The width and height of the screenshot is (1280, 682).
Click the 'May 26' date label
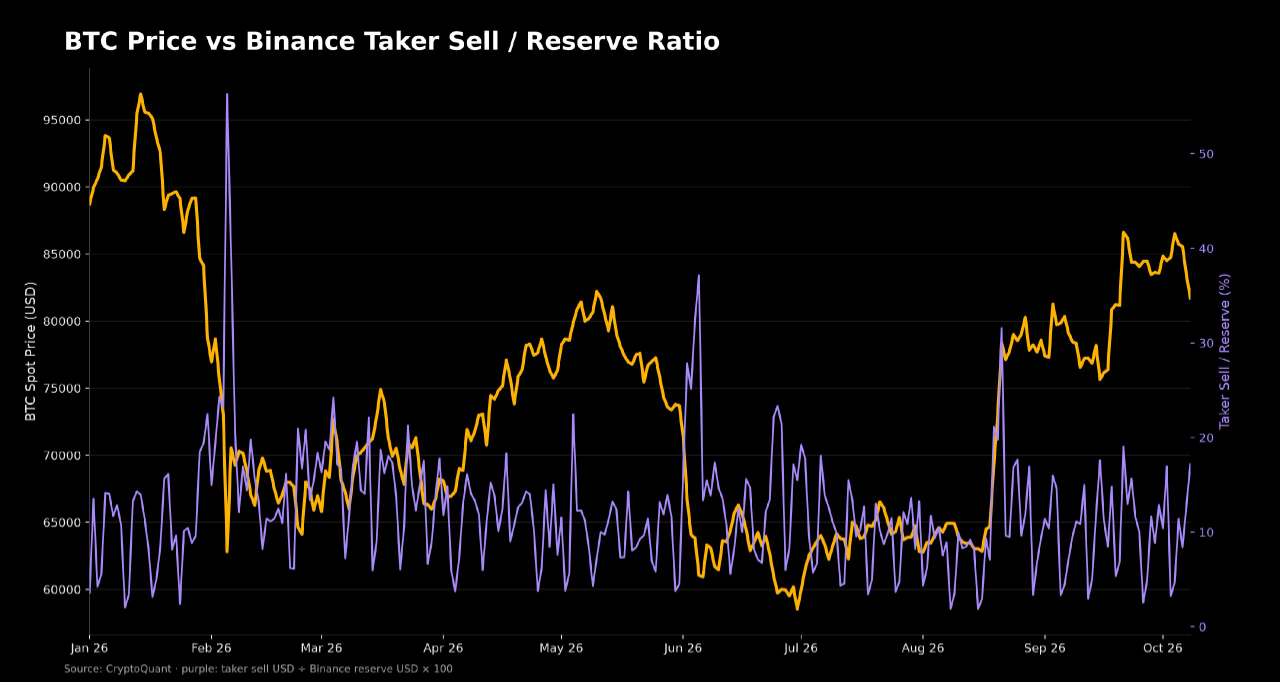tap(561, 648)
